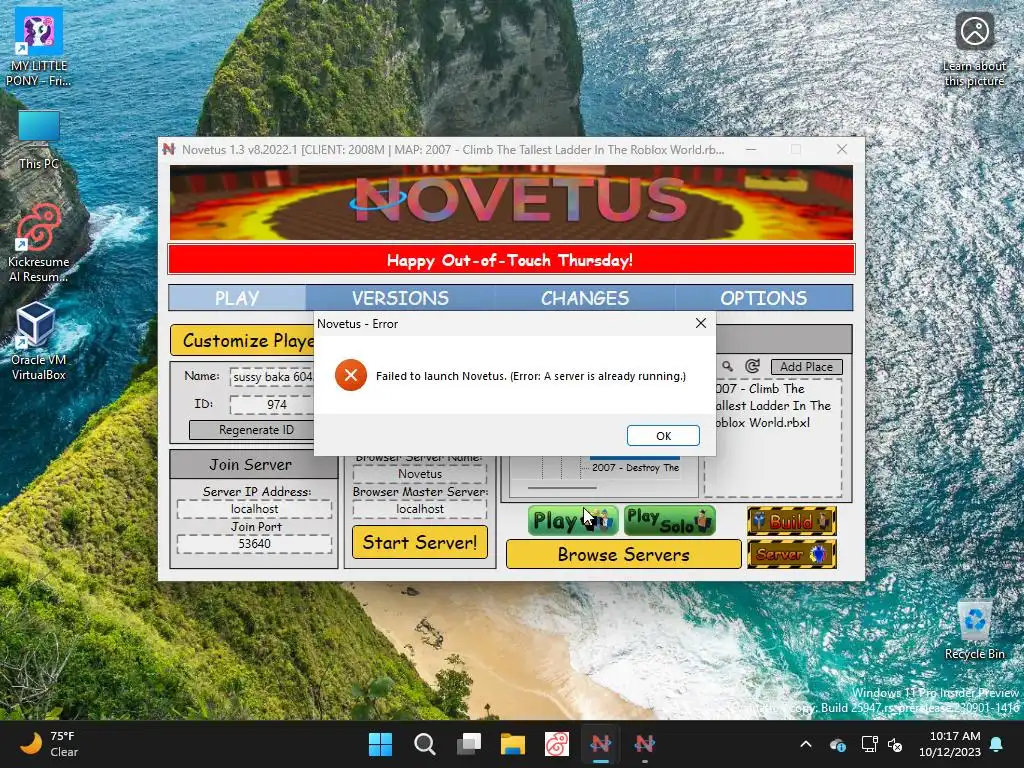
Task: Click the green Play button
Action: (573, 520)
